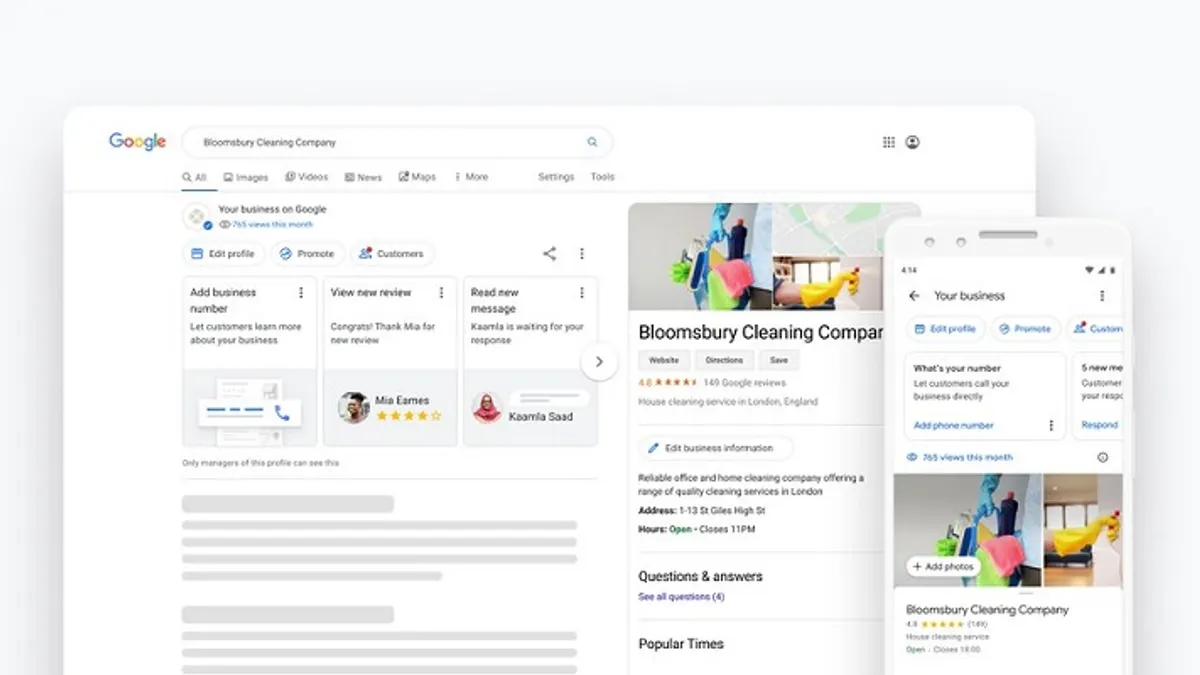
Task: Switch to the Videos tab
Action: pos(306,177)
